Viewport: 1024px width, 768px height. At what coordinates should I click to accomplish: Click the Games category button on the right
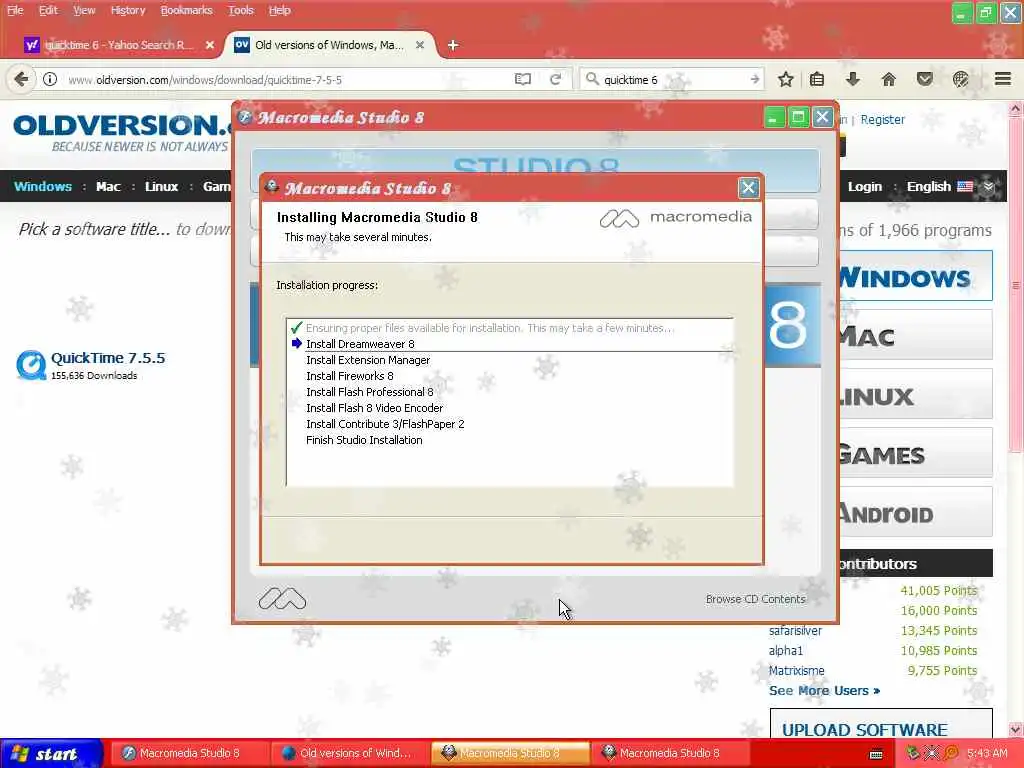coord(916,453)
